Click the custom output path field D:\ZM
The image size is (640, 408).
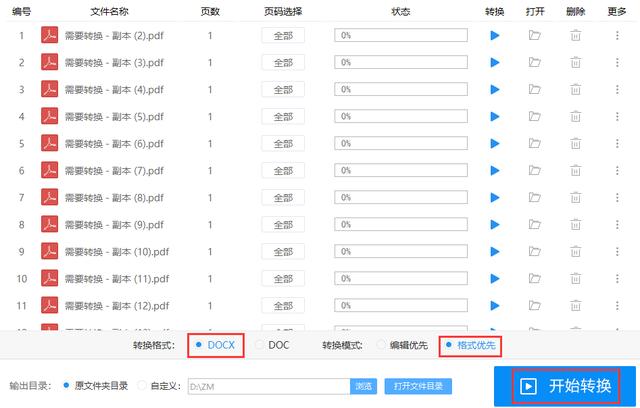(x=269, y=386)
